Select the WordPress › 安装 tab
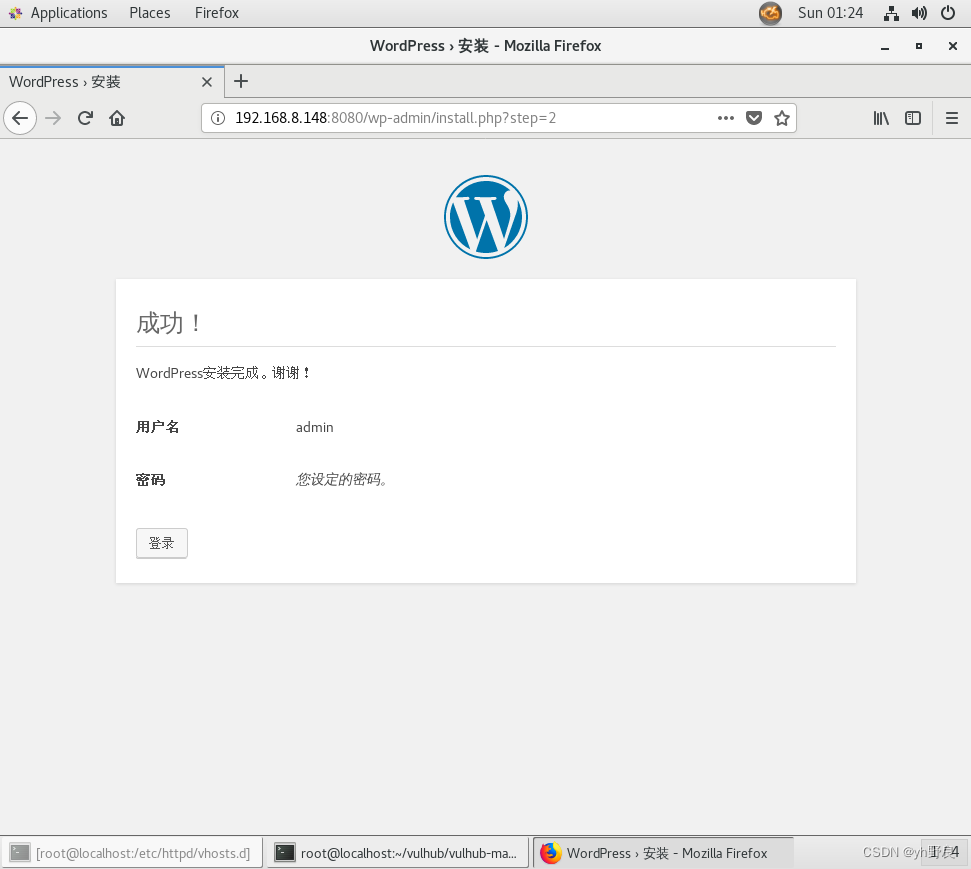Viewport: 971px width, 869px height. (x=112, y=82)
